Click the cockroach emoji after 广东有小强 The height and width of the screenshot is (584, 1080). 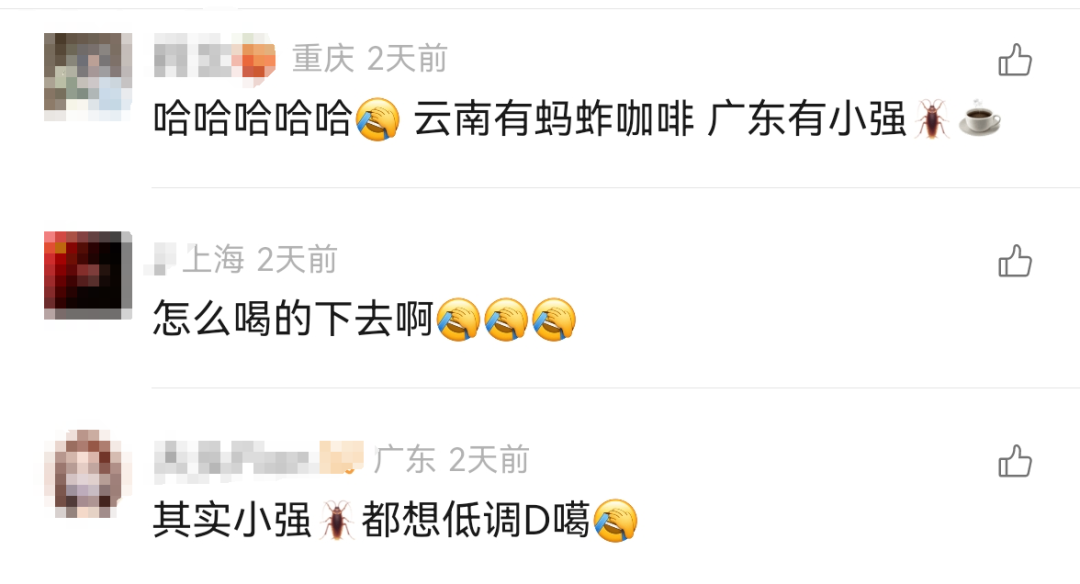tap(933, 118)
